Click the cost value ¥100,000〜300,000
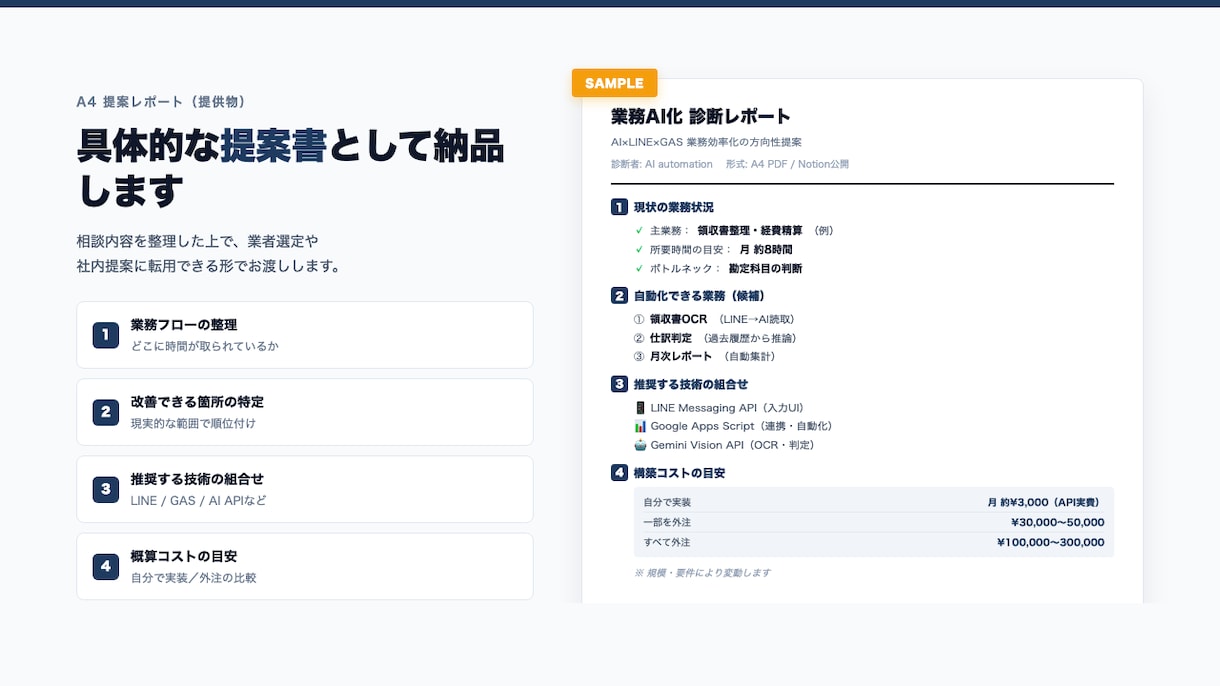 (1051, 542)
